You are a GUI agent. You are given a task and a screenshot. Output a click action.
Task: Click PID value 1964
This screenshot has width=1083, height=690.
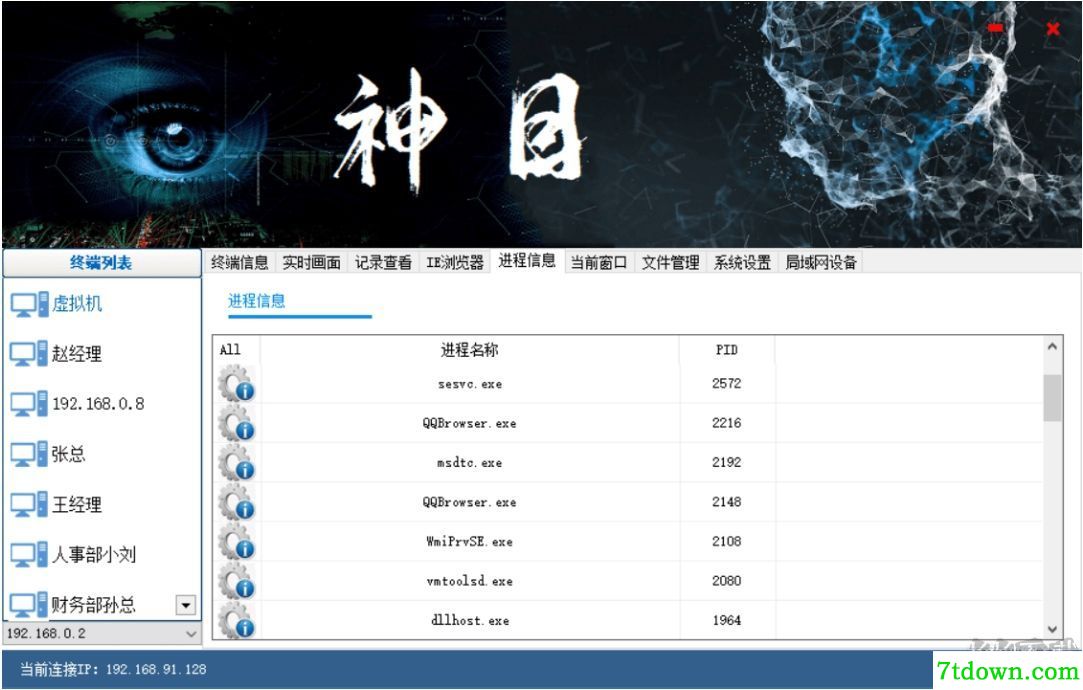click(x=727, y=620)
